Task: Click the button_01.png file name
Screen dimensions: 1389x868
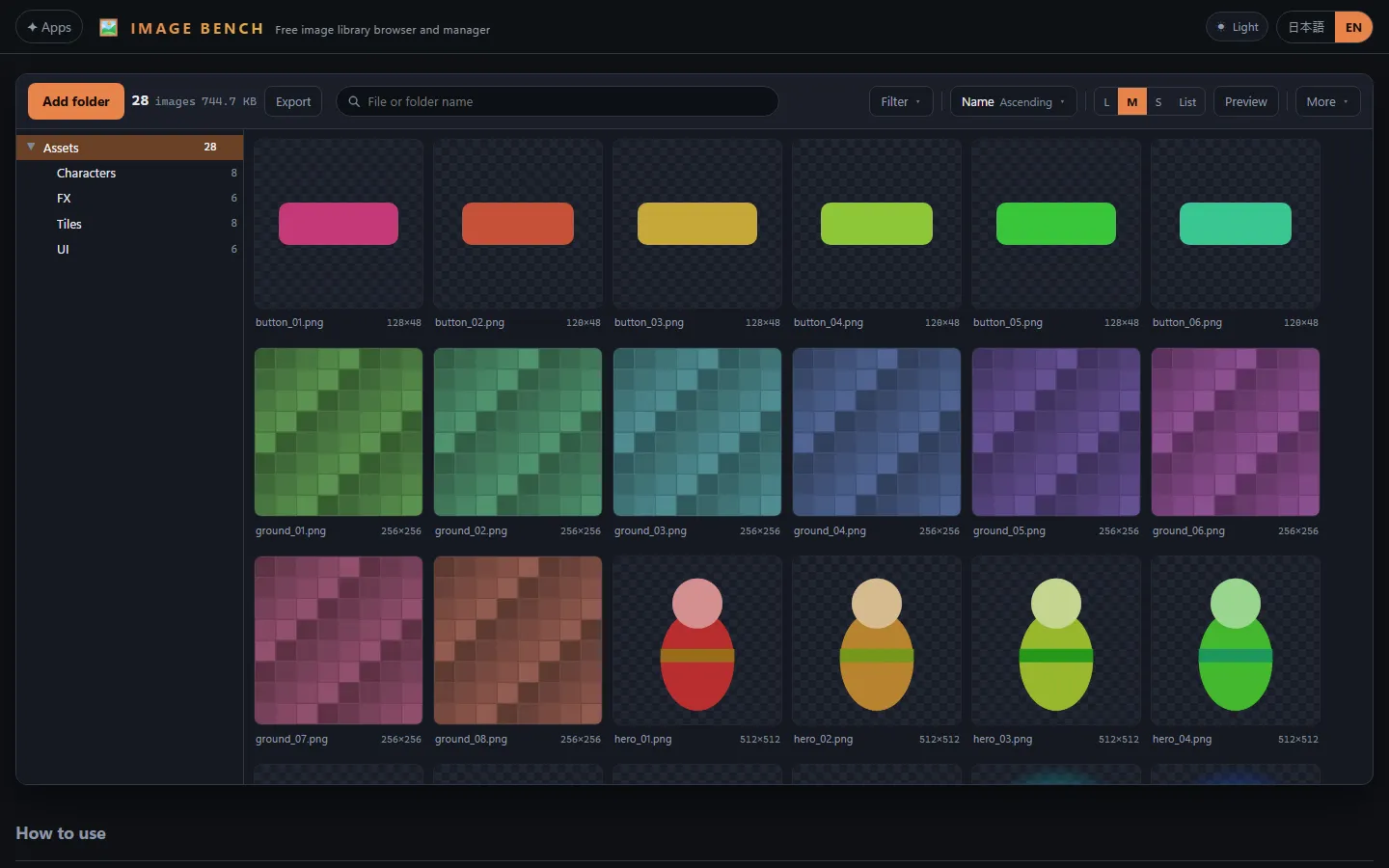Action: [289, 322]
